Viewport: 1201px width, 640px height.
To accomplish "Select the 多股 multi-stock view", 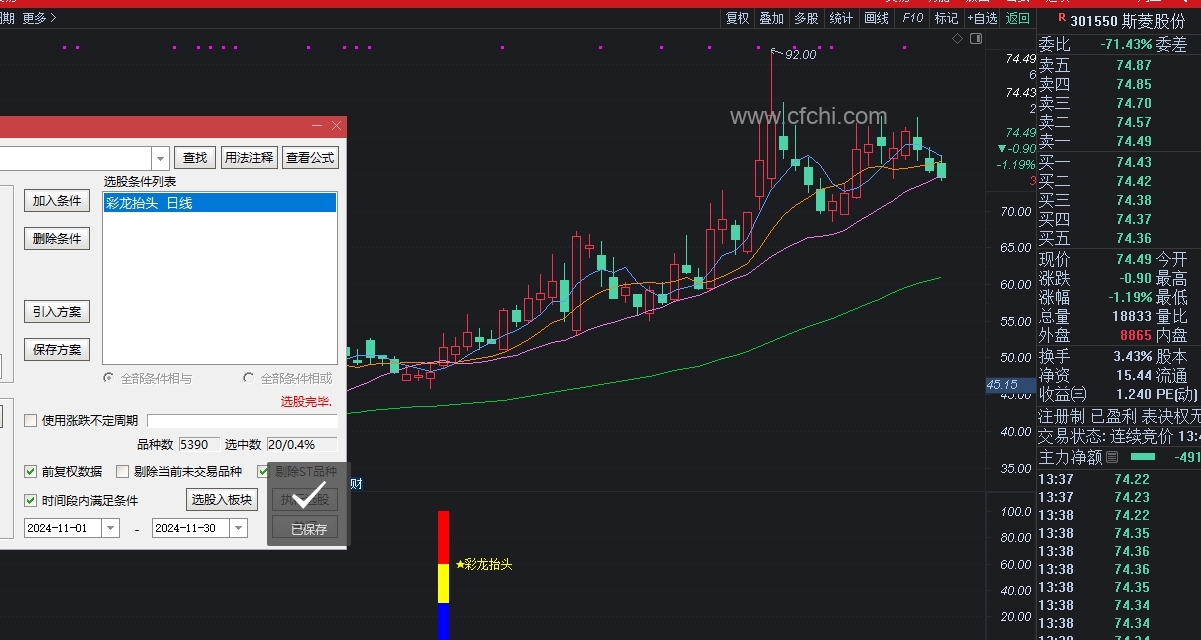I will 806,18.
